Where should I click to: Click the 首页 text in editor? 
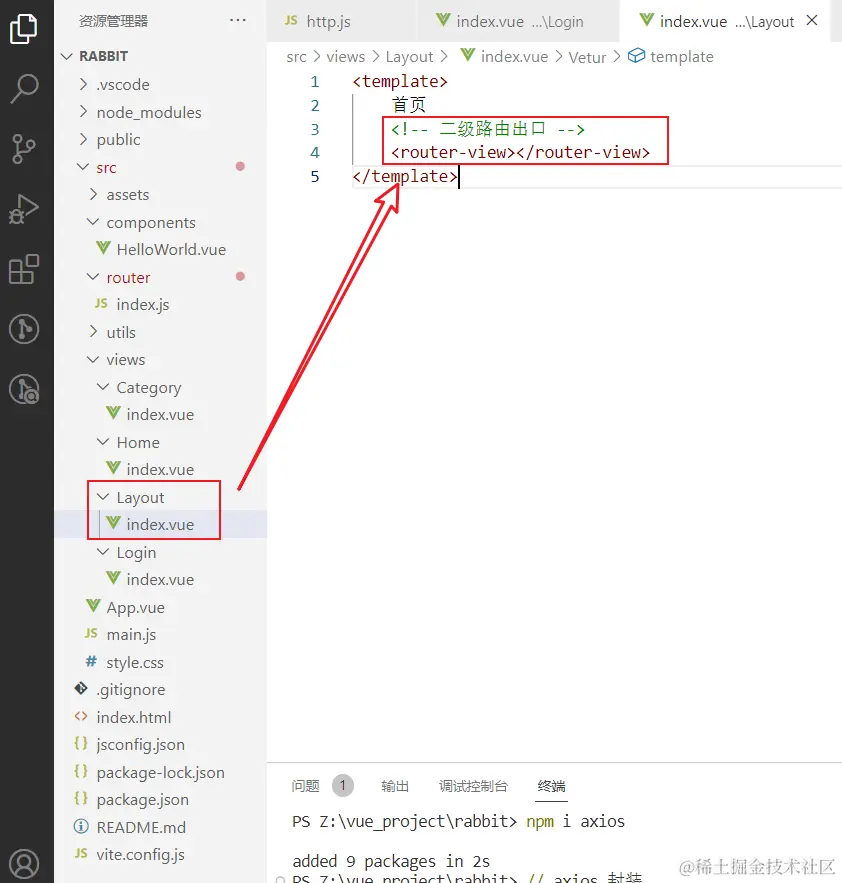pyautogui.click(x=409, y=105)
